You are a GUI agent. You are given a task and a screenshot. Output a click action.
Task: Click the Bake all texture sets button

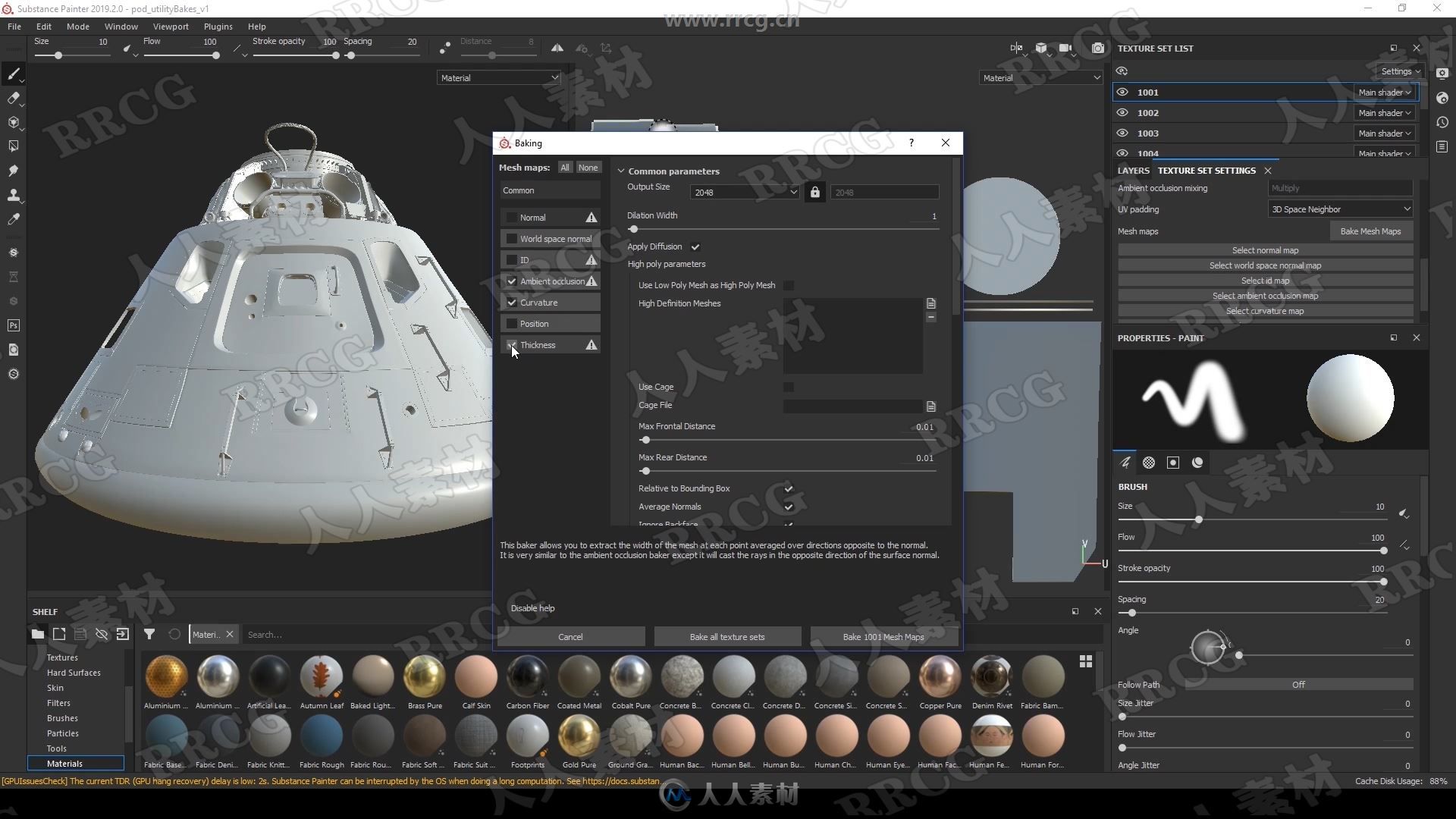pos(727,636)
